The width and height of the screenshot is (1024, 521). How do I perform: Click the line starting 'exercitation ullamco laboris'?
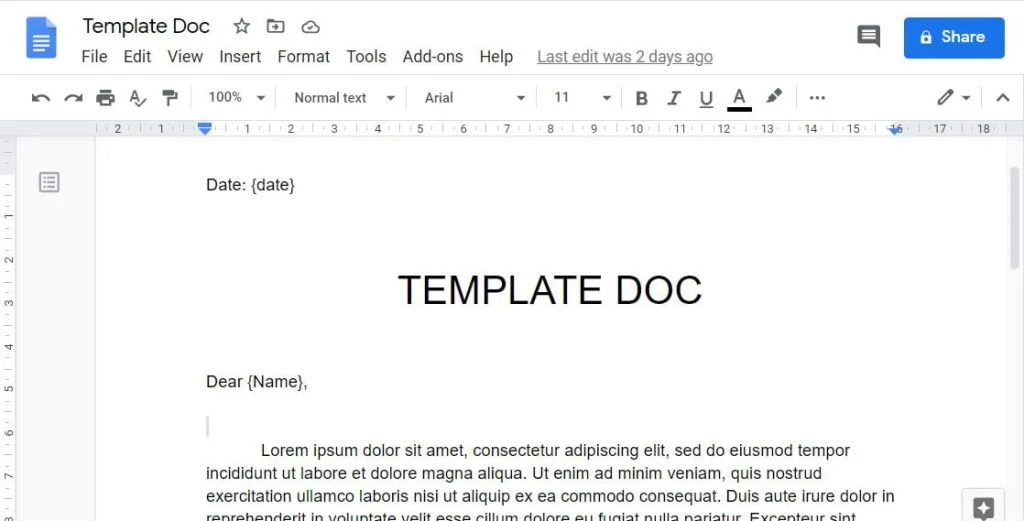550,496
